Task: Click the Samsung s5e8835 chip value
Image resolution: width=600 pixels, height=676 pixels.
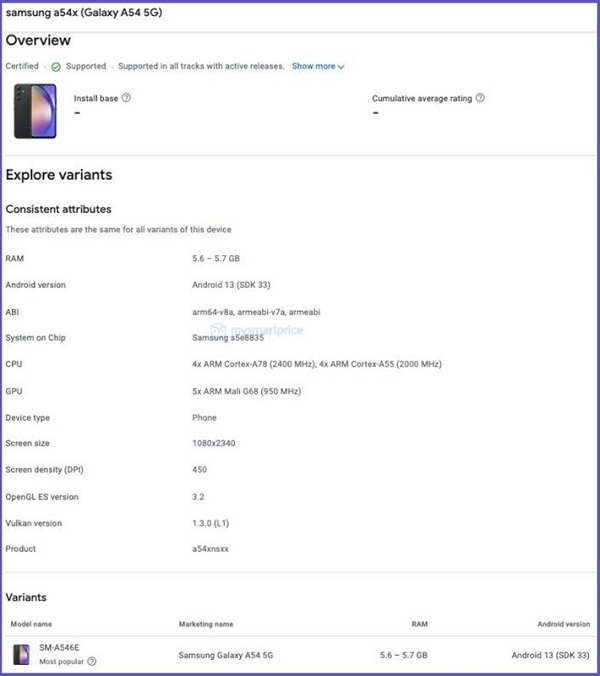Action: coord(228,338)
